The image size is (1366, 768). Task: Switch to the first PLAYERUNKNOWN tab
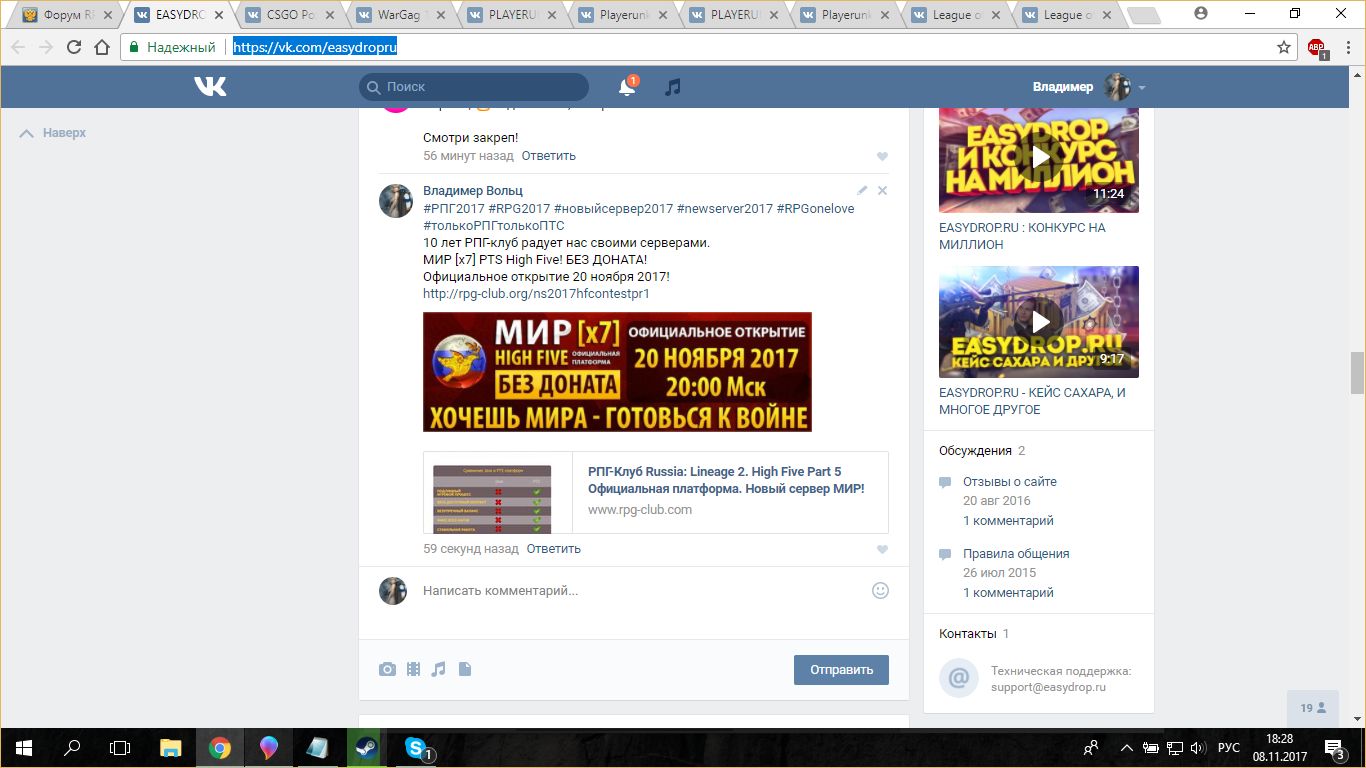(513, 15)
